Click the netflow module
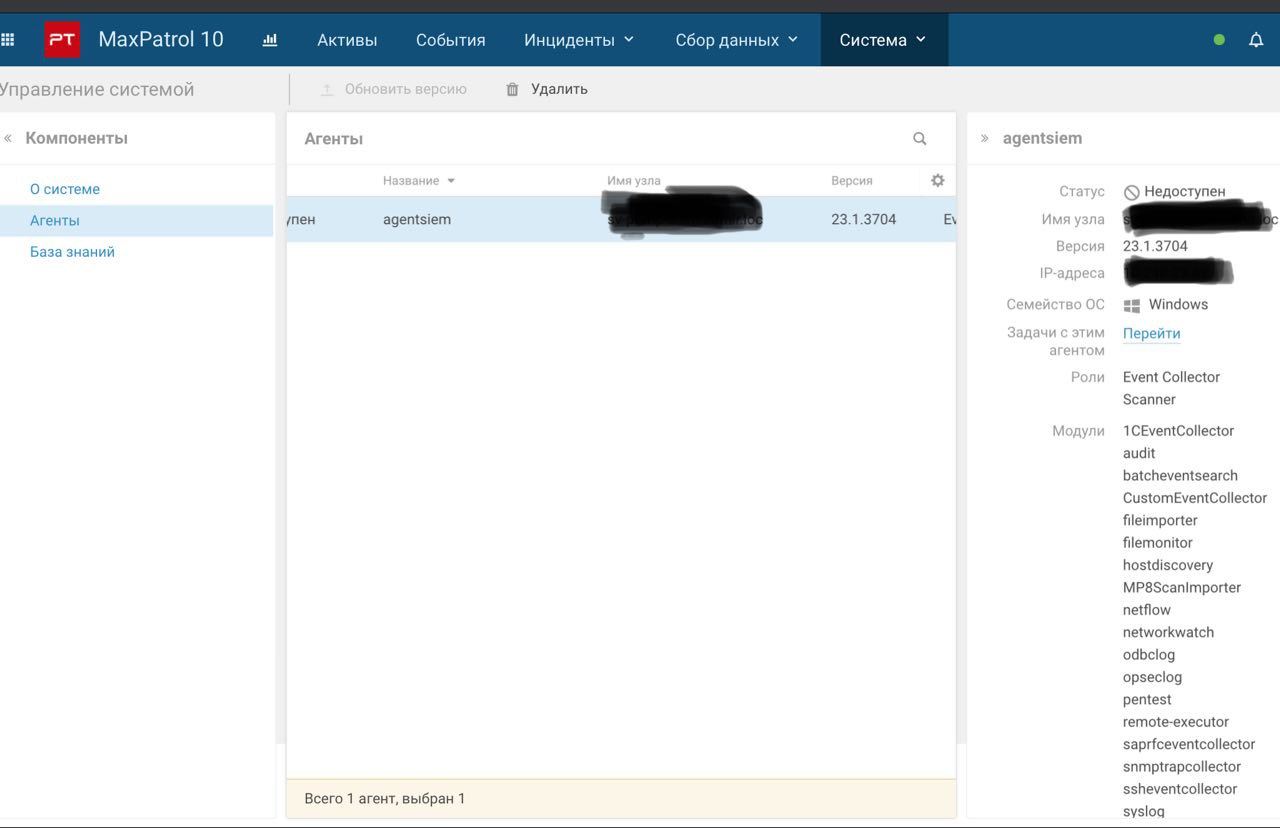The height and width of the screenshot is (828, 1280). (x=1147, y=610)
